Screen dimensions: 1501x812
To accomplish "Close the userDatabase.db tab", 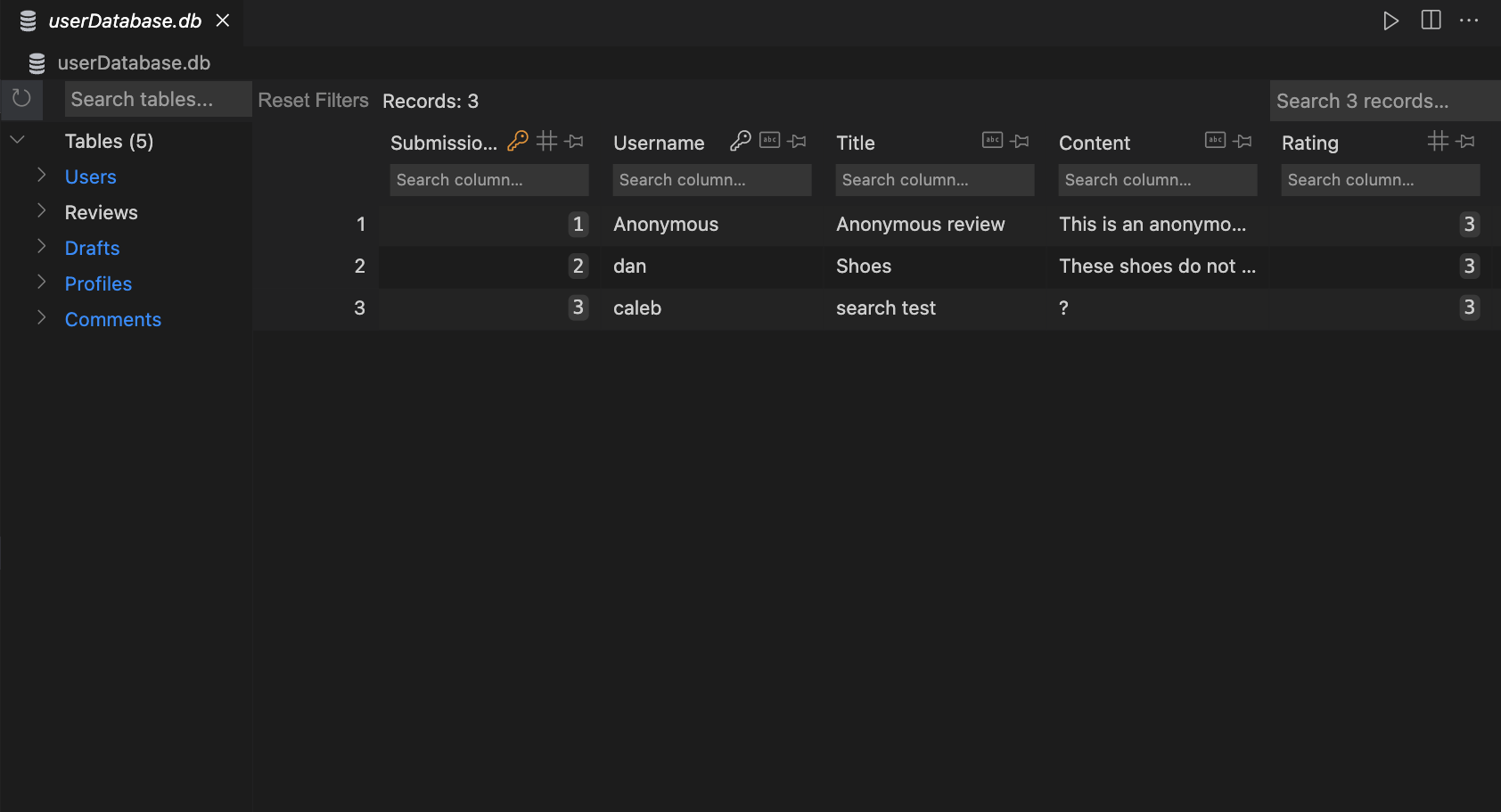I will [223, 21].
